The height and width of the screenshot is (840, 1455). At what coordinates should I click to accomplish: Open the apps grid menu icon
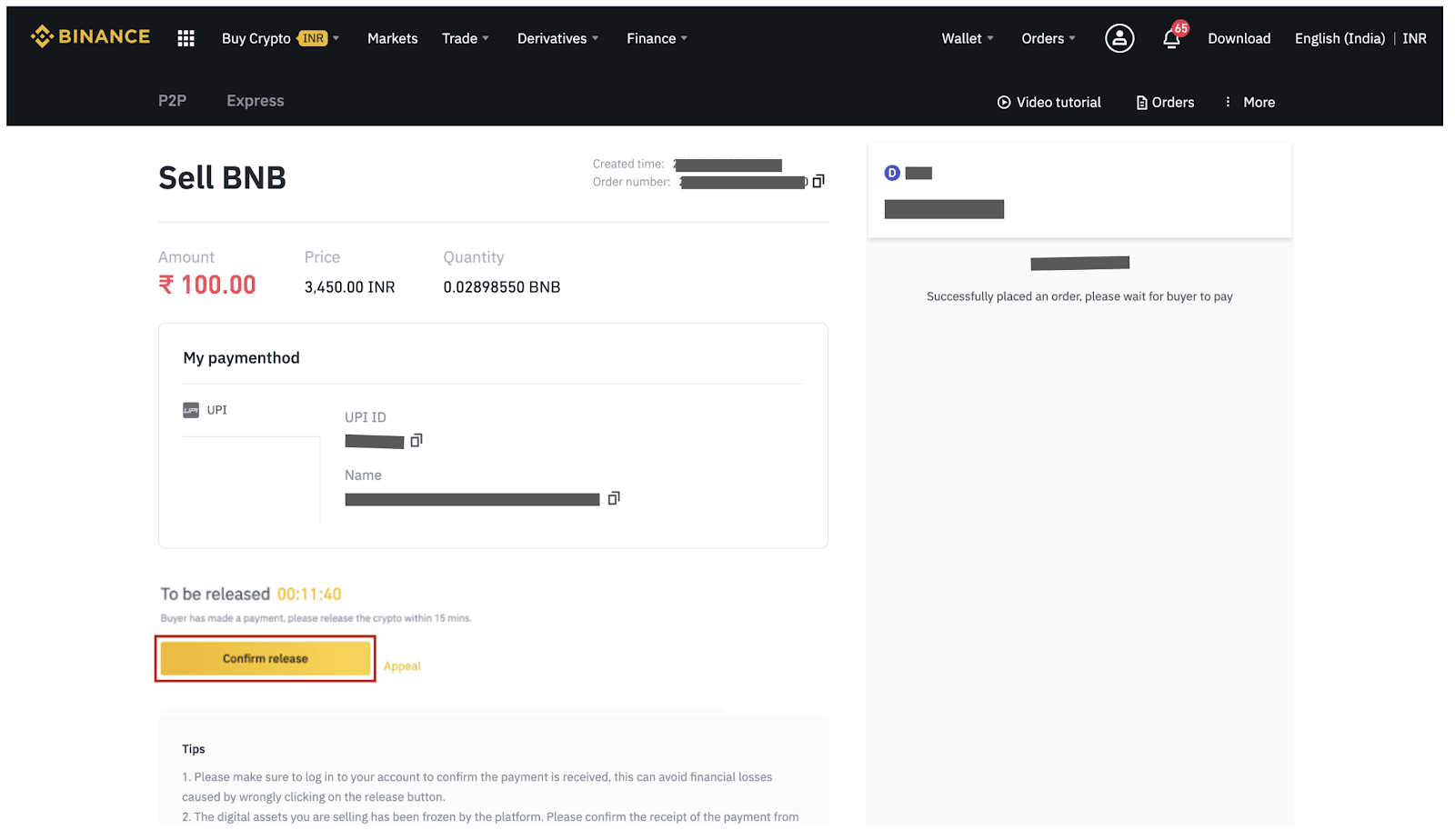(186, 38)
